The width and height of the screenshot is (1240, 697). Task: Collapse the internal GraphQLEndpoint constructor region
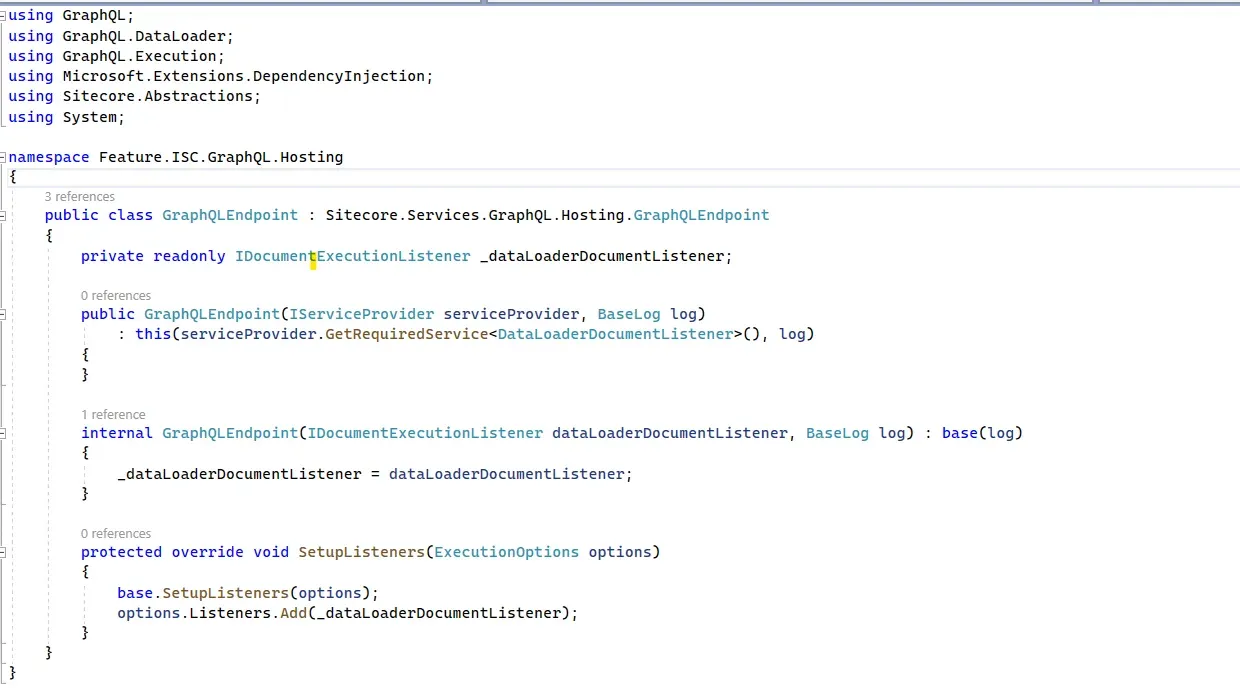(x=3, y=433)
